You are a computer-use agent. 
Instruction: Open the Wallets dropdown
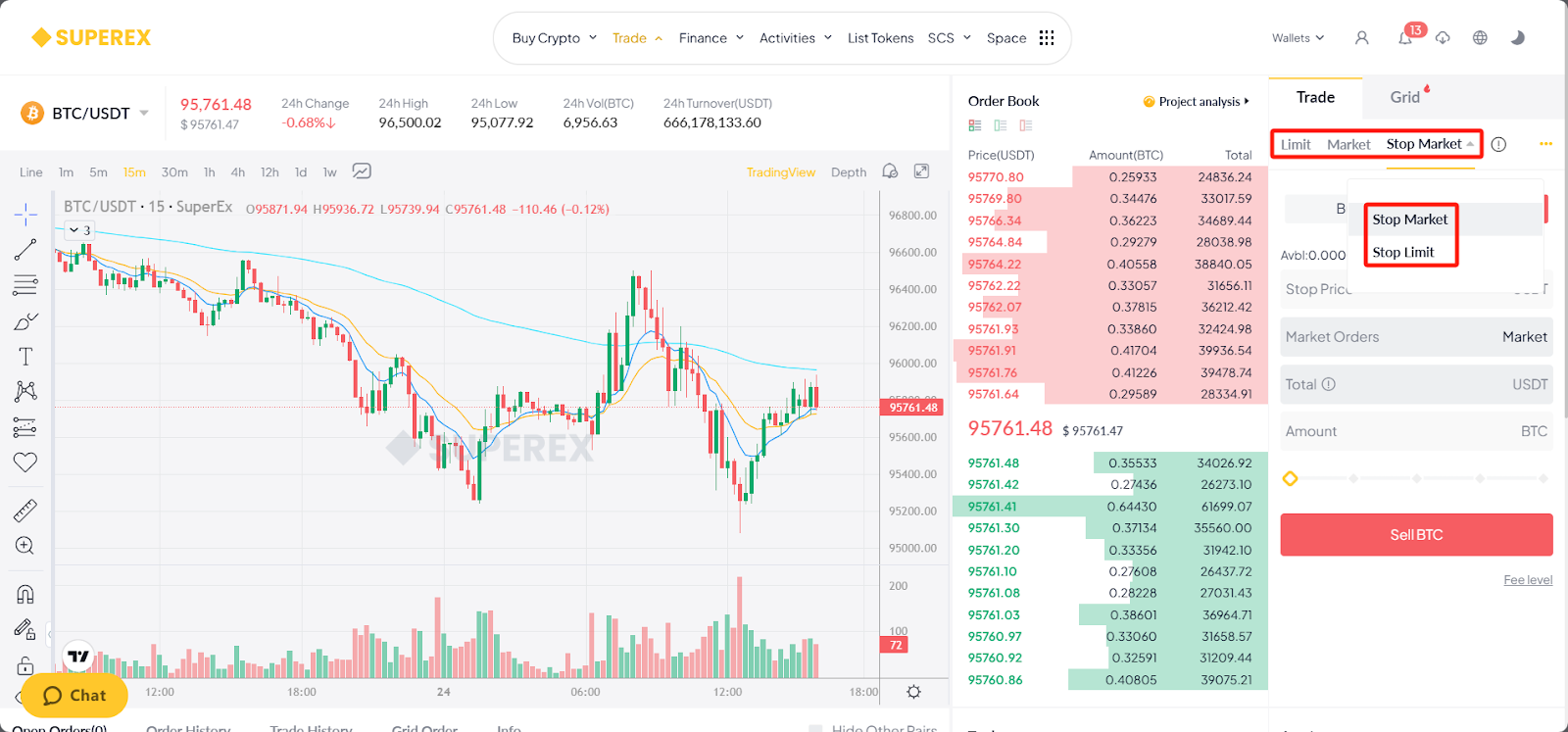1298,38
